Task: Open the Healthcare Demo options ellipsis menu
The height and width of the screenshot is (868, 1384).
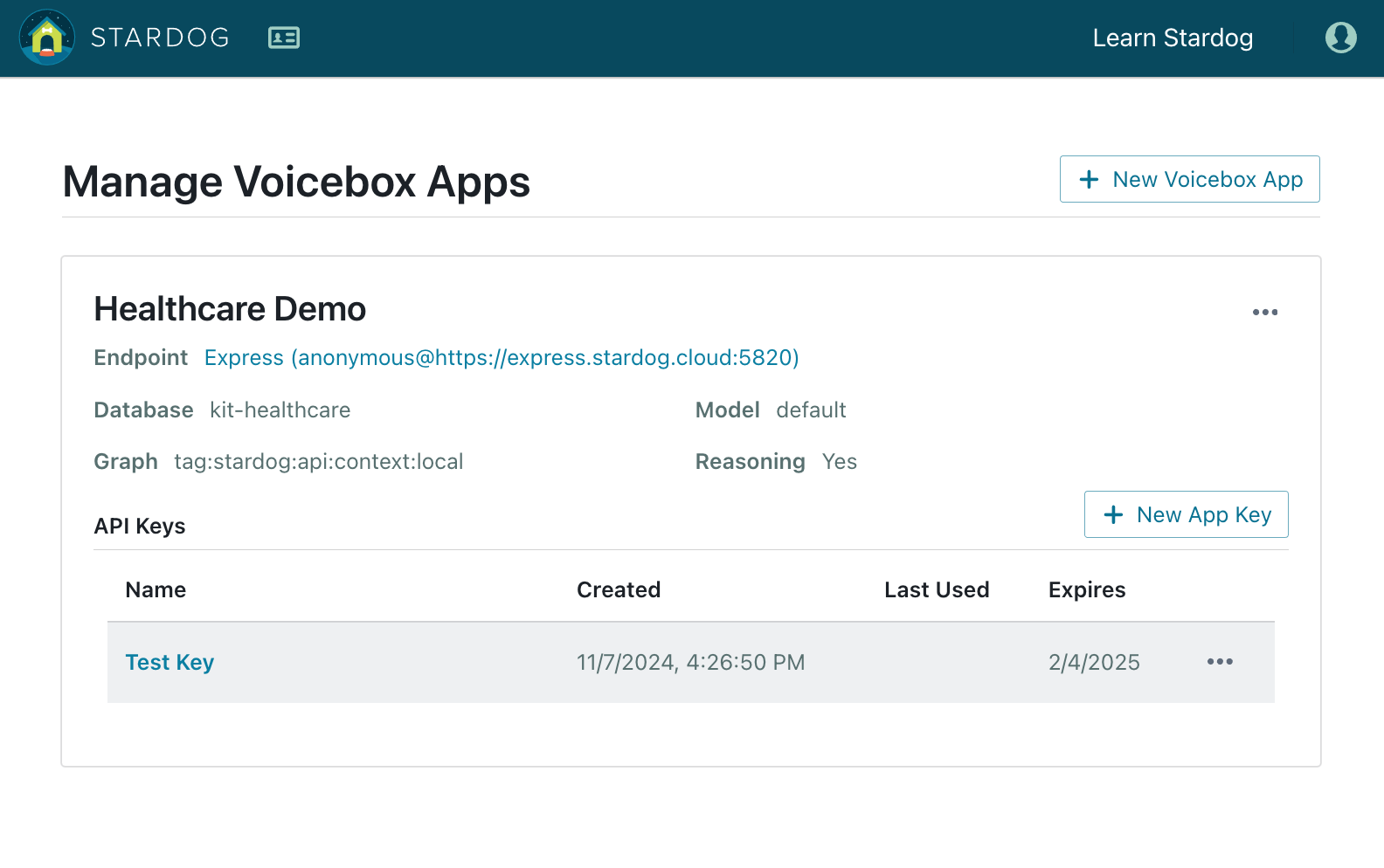Action: pos(1265,312)
